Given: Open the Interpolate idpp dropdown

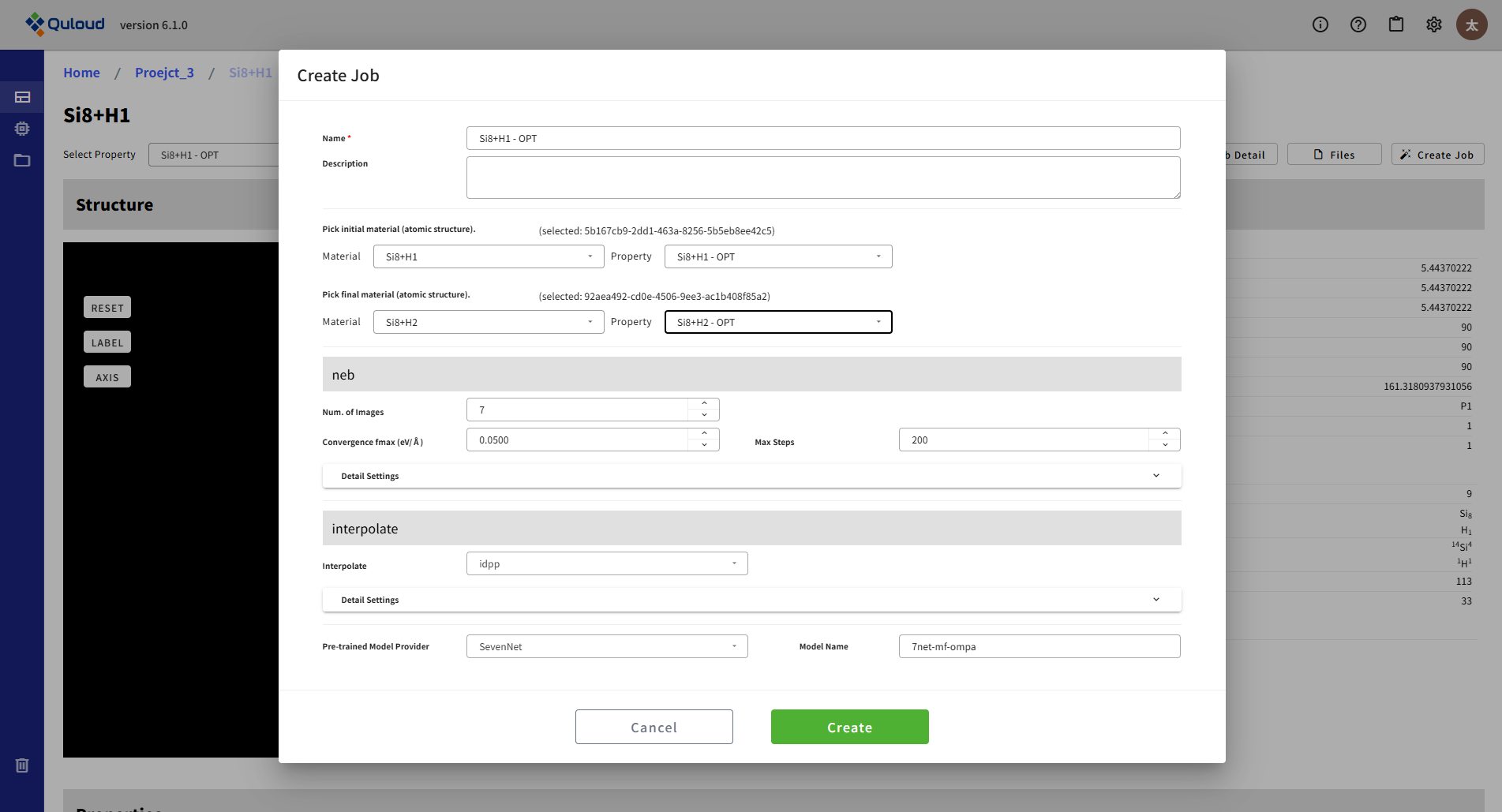Looking at the screenshot, I should click(606, 563).
